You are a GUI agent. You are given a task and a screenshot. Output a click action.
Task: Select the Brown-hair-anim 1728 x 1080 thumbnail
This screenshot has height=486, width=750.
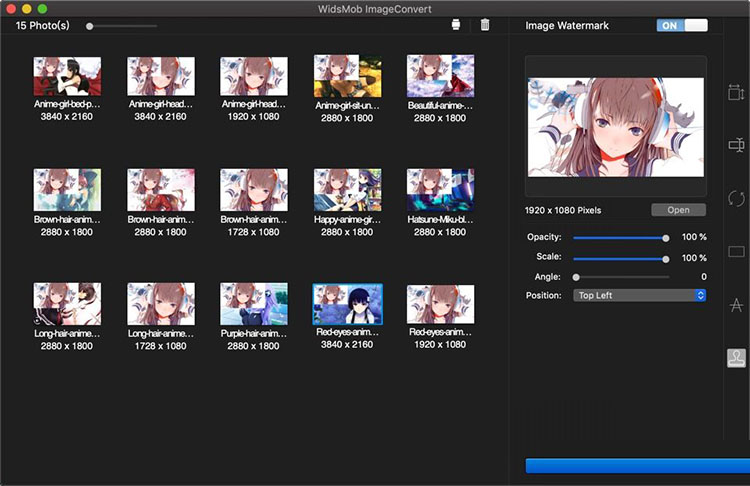point(254,189)
